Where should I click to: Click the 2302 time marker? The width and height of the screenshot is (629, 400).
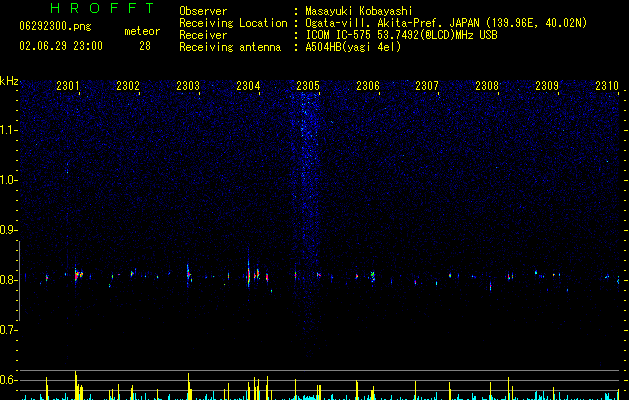click(x=128, y=85)
